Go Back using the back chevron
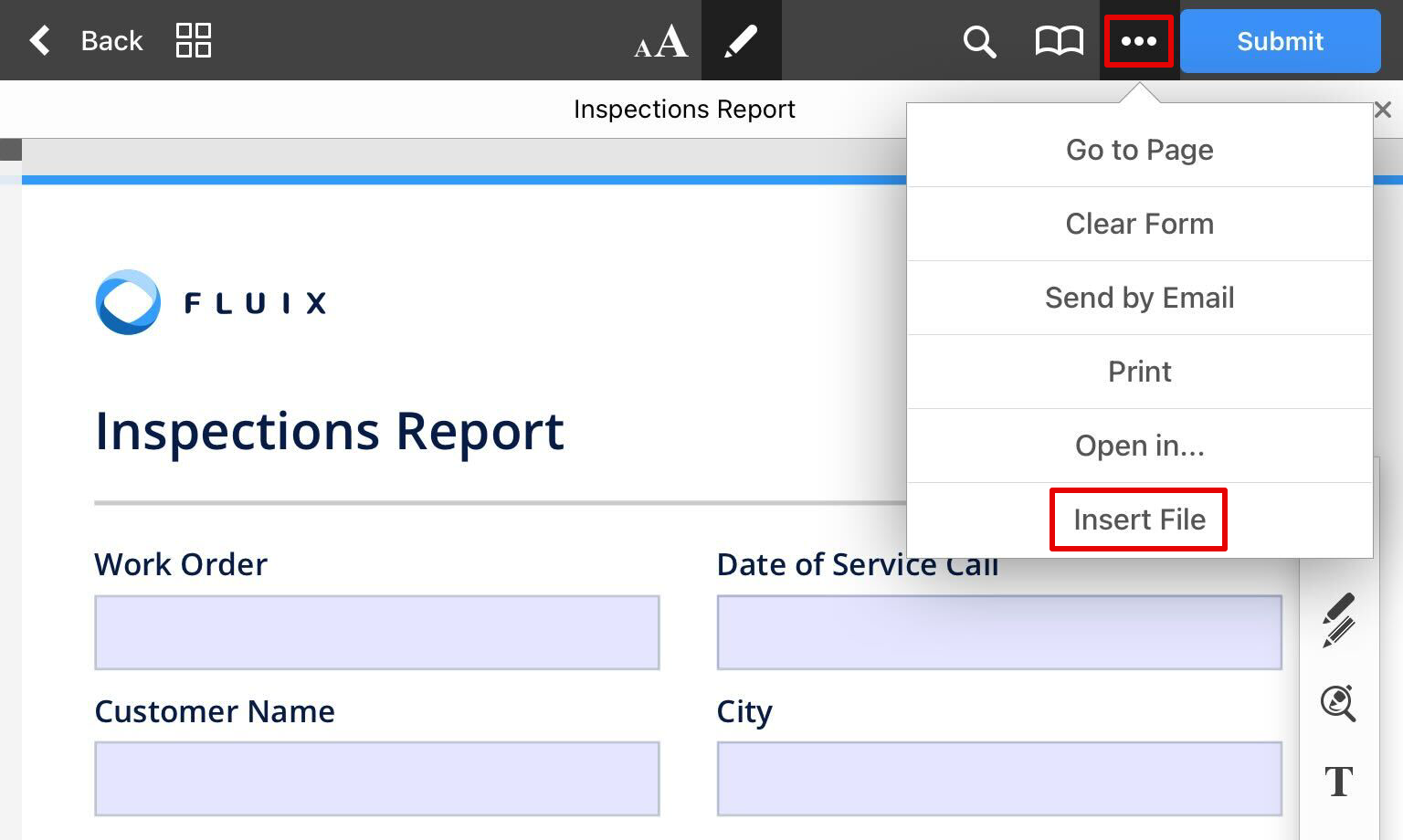1403x840 pixels. tap(39, 40)
